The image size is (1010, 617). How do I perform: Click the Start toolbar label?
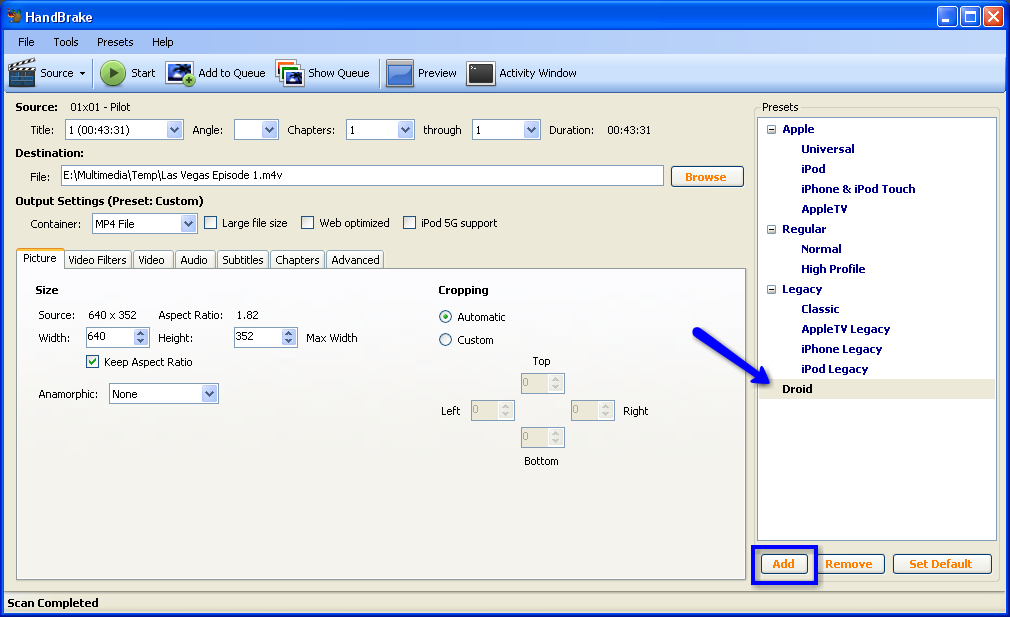[x=143, y=73]
